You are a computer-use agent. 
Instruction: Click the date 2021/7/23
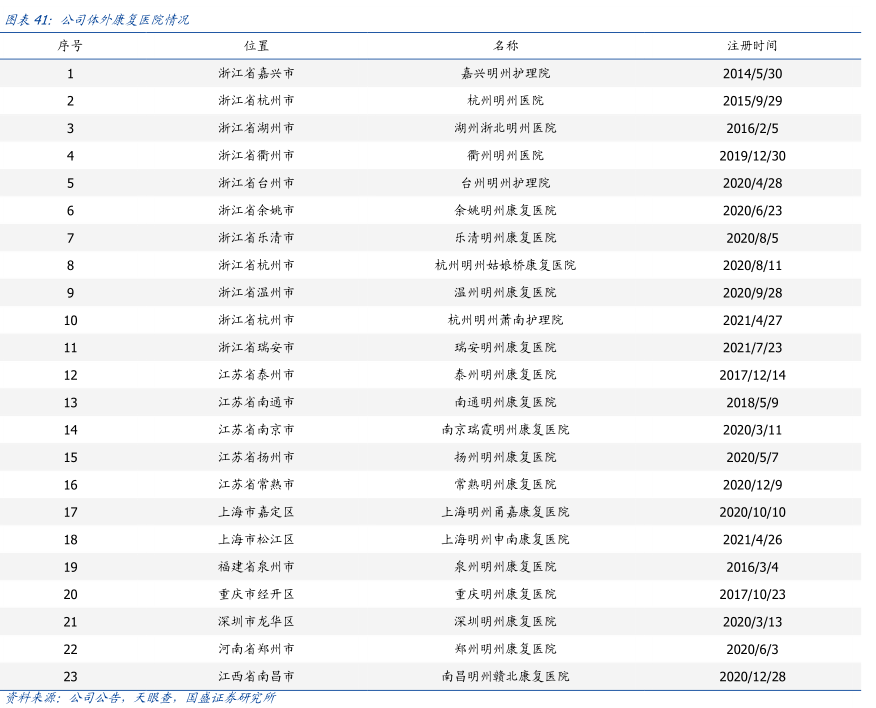pyautogui.click(x=752, y=347)
